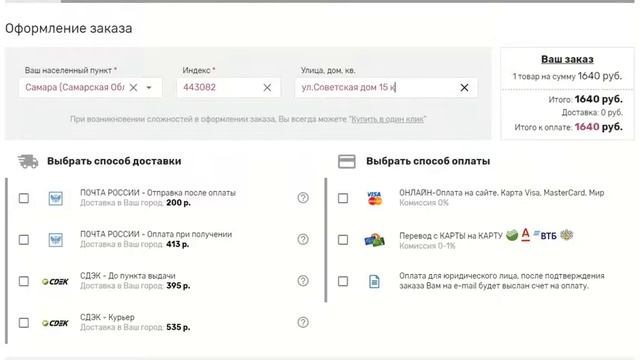Click '1 товар на сумму 1640 руб.' text

click(x=567, y=76)
